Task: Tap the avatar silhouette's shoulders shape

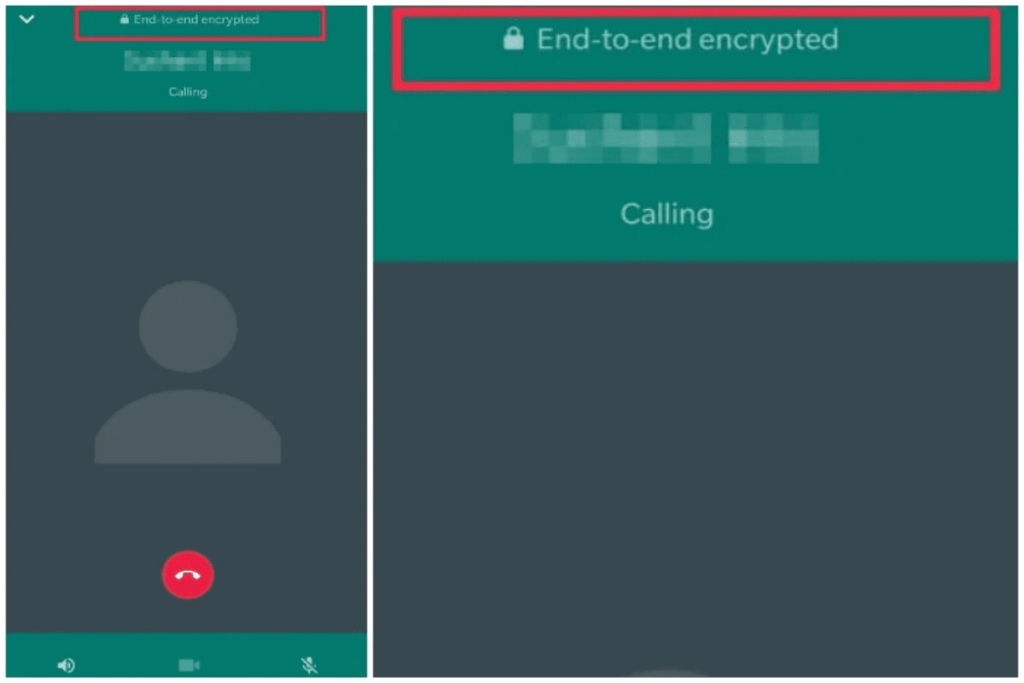Action: [x=188, y=426]
